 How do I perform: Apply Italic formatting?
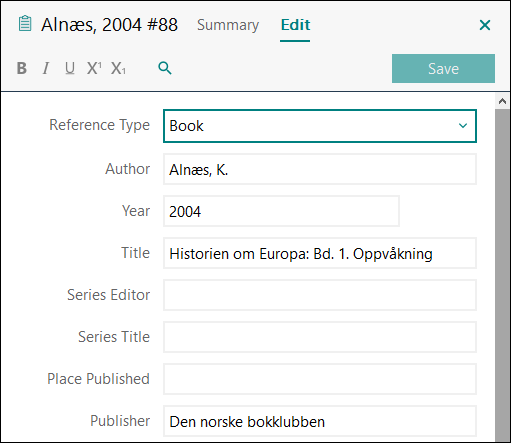tap(46, 68)
